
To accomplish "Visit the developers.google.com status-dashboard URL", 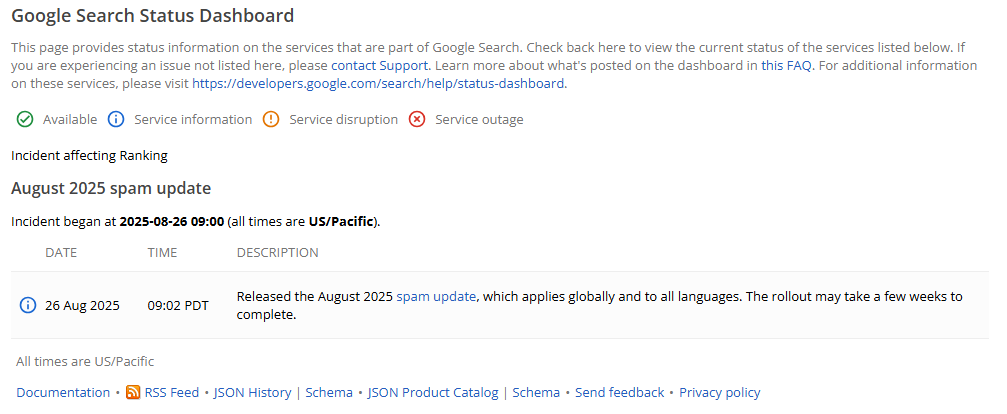I will (378, 83).
